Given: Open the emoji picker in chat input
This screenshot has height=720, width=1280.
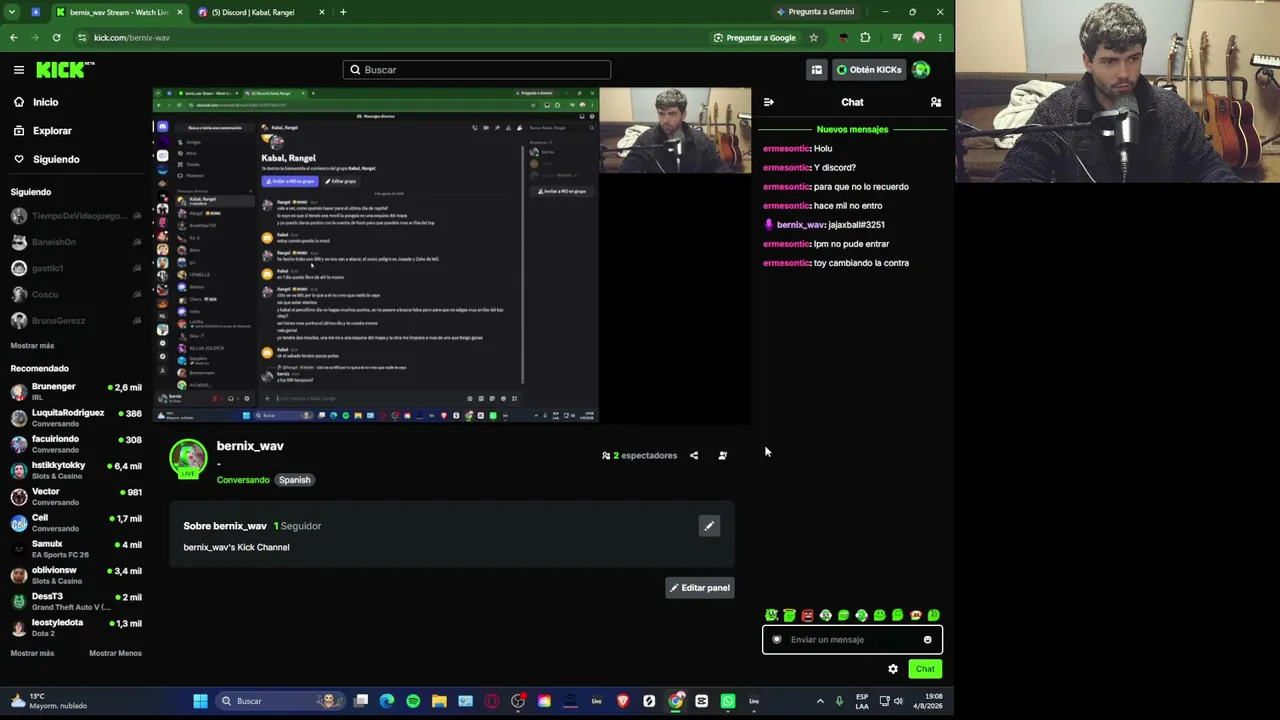Looking at the screenshot, I should (x=927, y=640).
